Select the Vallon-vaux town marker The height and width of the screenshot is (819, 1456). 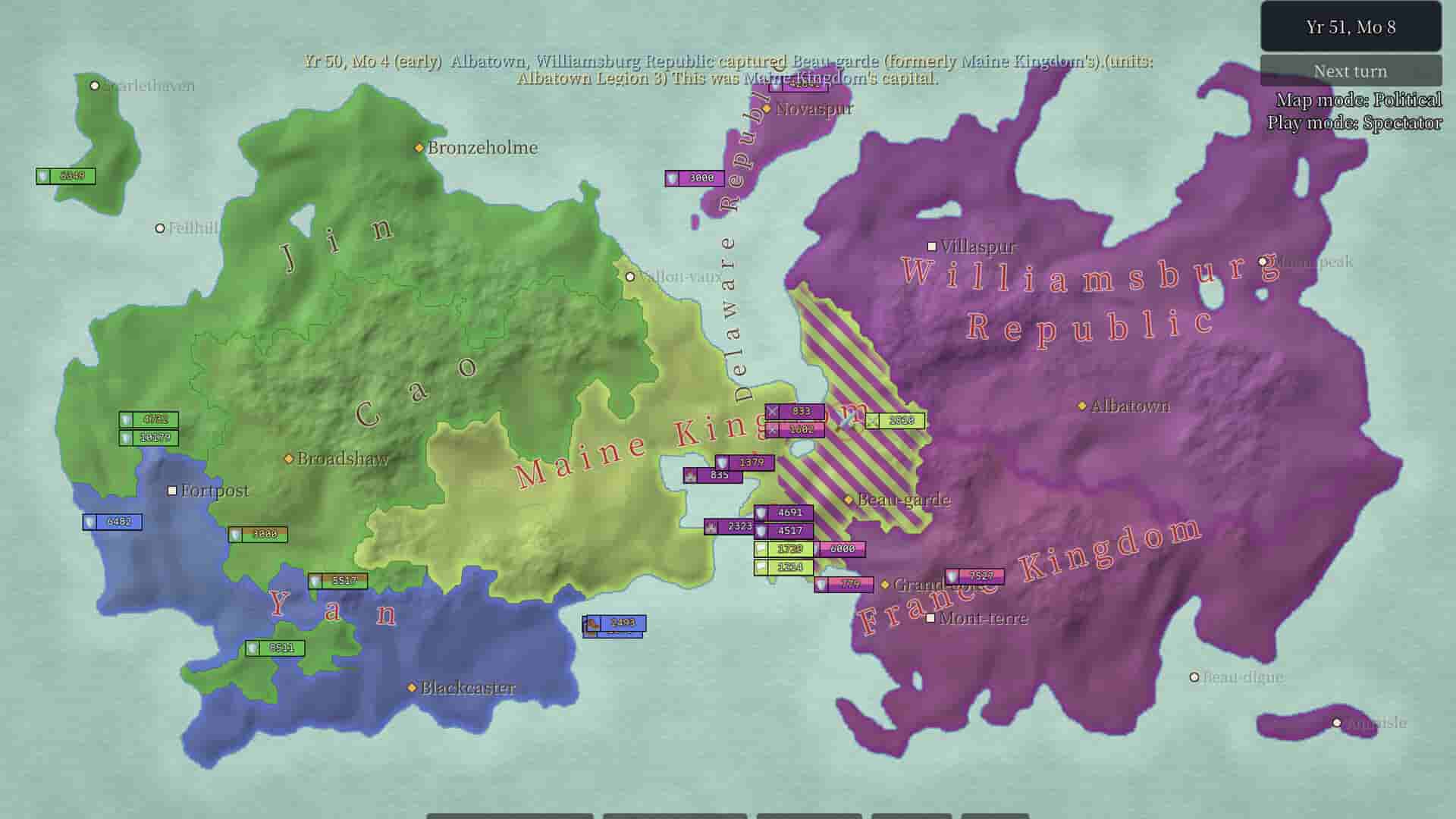[630, 277]
